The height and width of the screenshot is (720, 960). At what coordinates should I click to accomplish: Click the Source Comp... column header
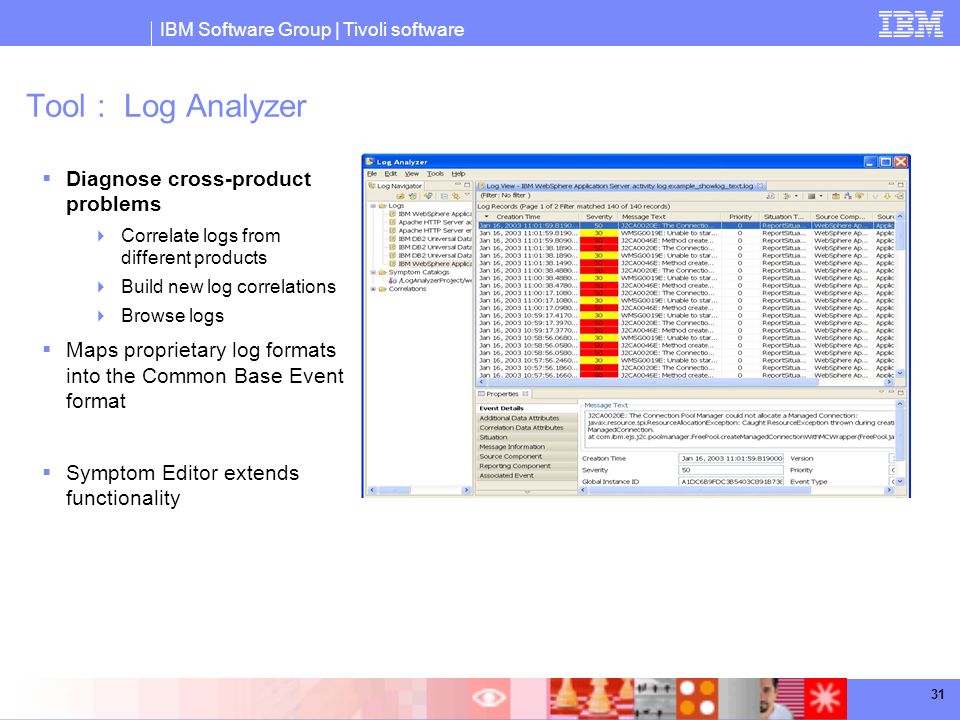[841, 217]
